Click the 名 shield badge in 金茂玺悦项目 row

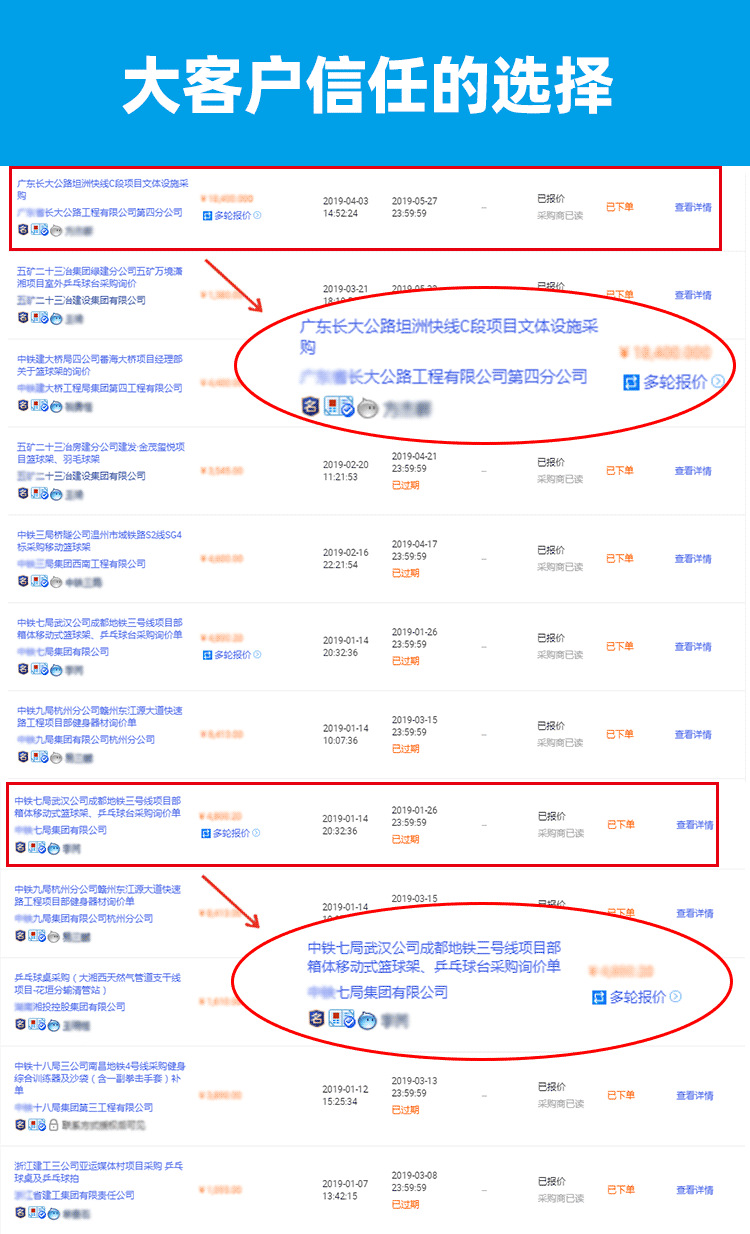[x=23, y=493]
